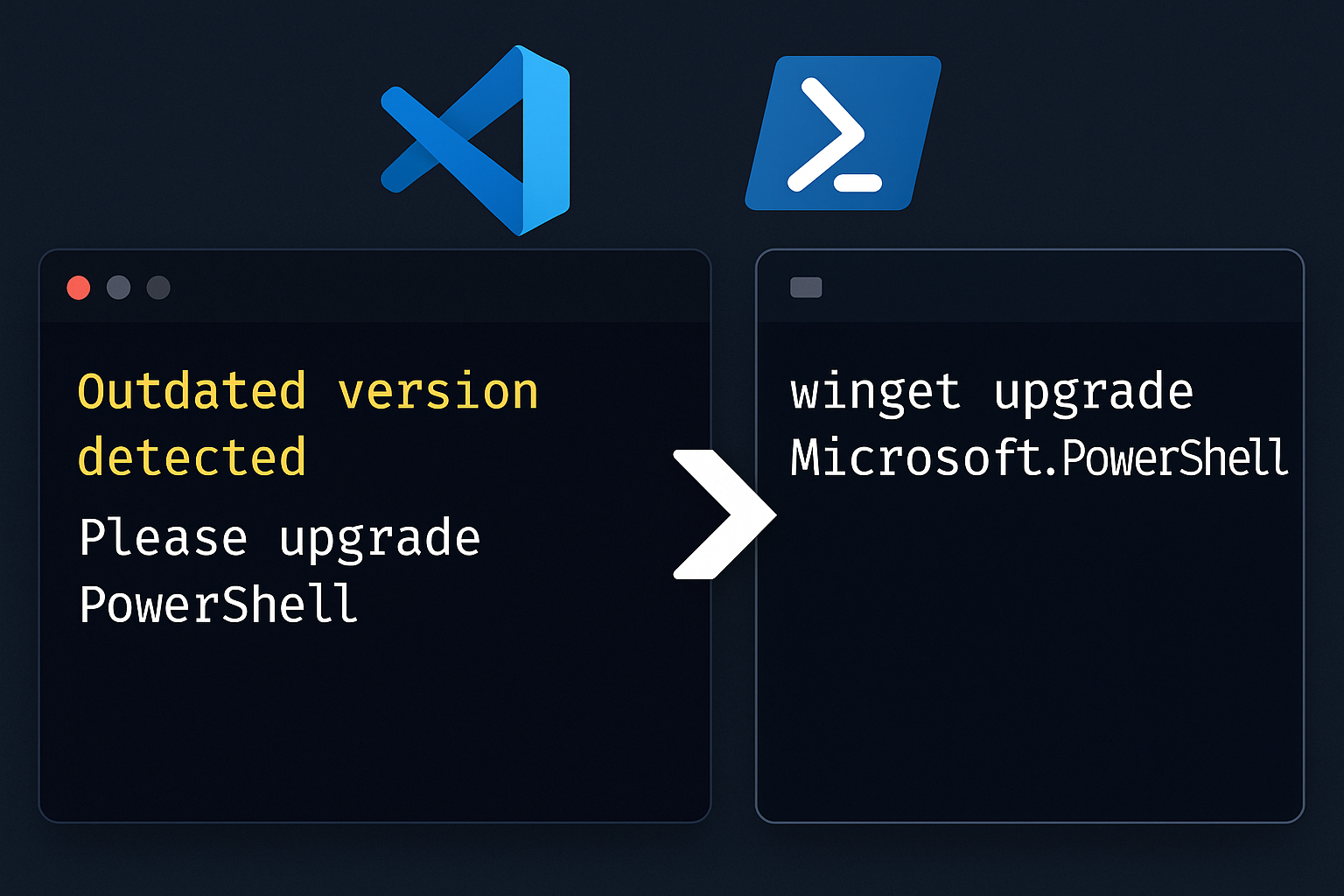The image size is (1344, 896).
Task: Click empty area of left terminal window
Action: click(x=374, y=726)
